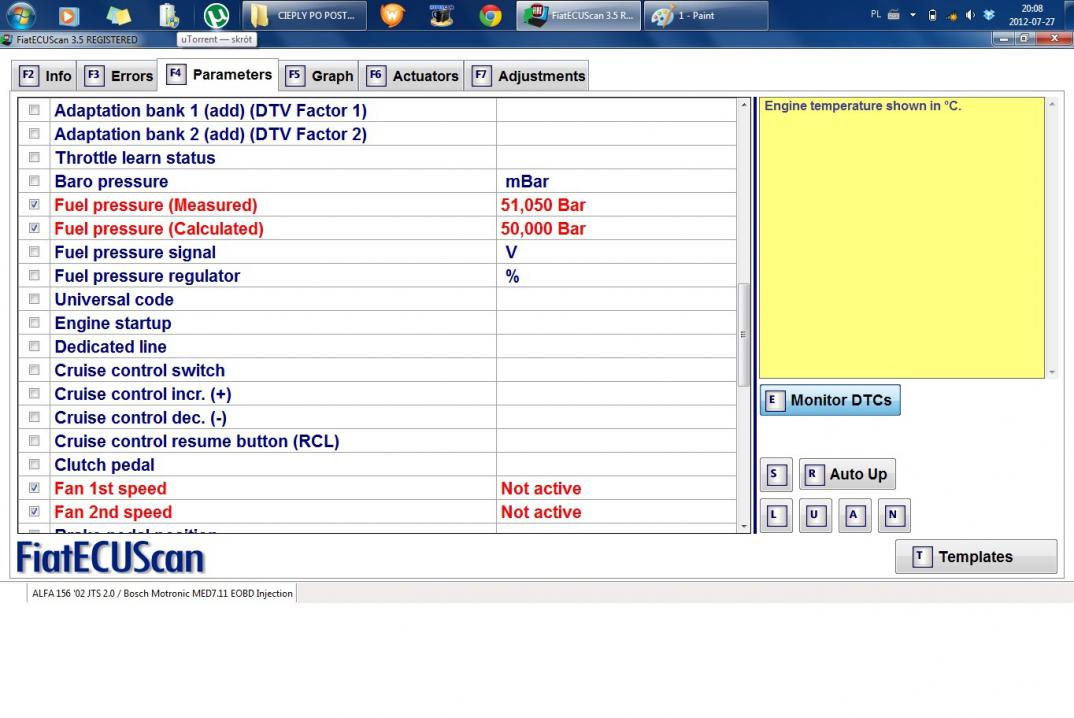Enable the Universal code checkbox
This screenshot has height=718, width=1074.
tap(34, 299)
